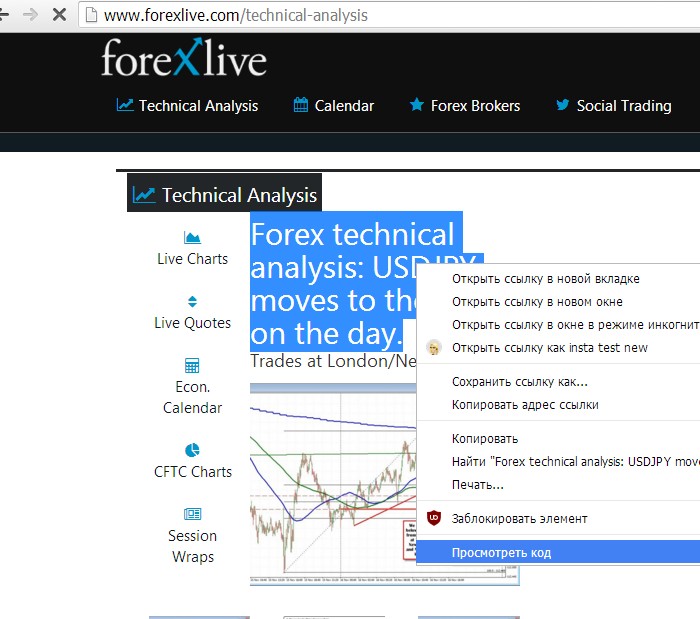Image resolution: width=700 pixels, height=619 pixels.
Task: Open the Social Trading navigation link
Action: 624,106
